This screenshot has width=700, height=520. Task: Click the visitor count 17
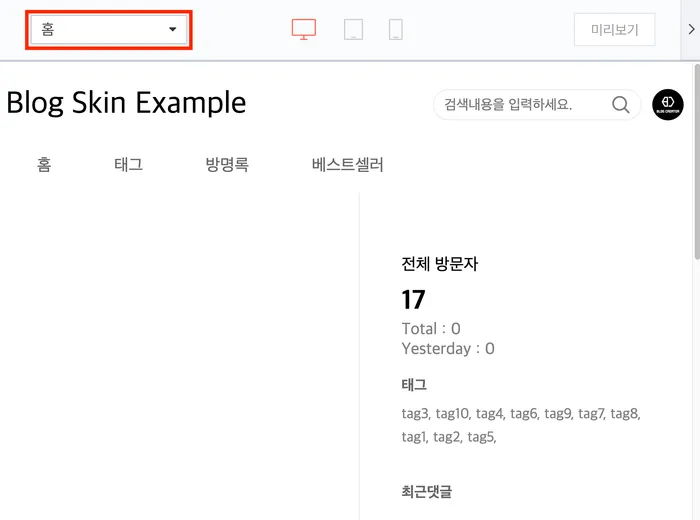pos(413,300)
